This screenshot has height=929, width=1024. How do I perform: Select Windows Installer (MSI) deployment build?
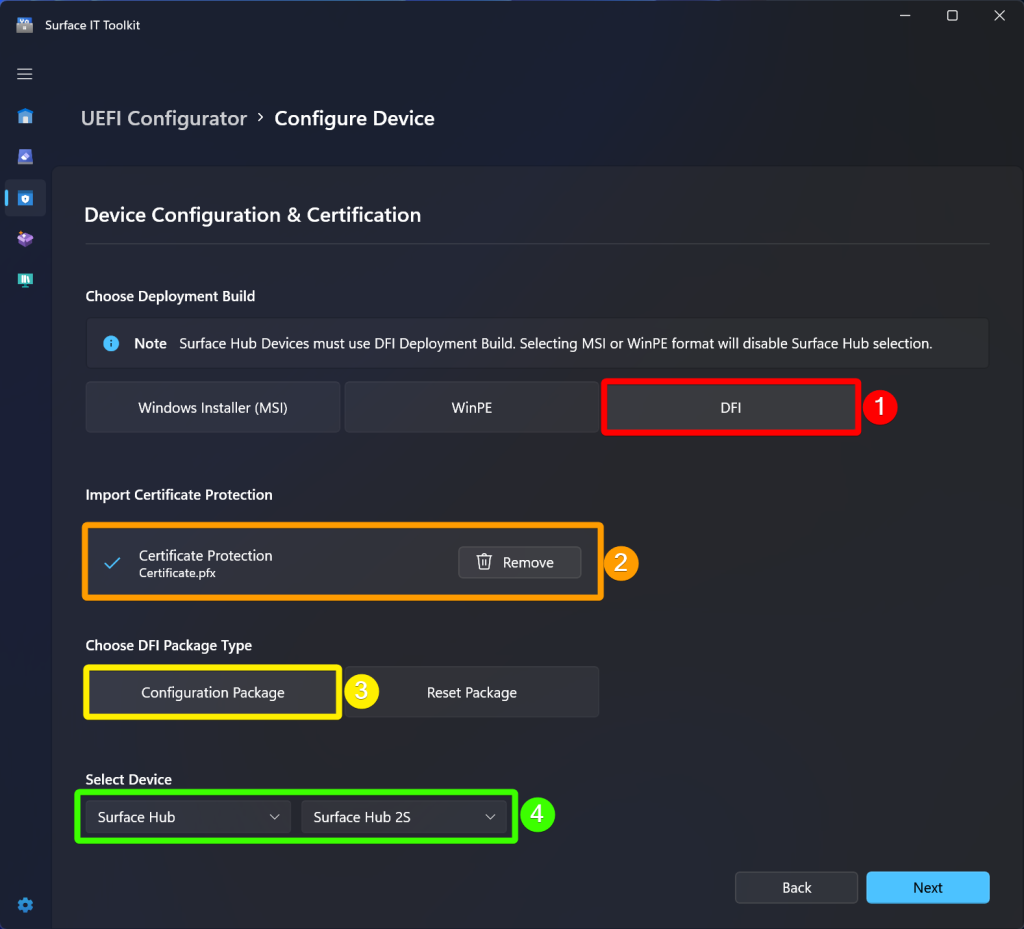coord(213,407)
